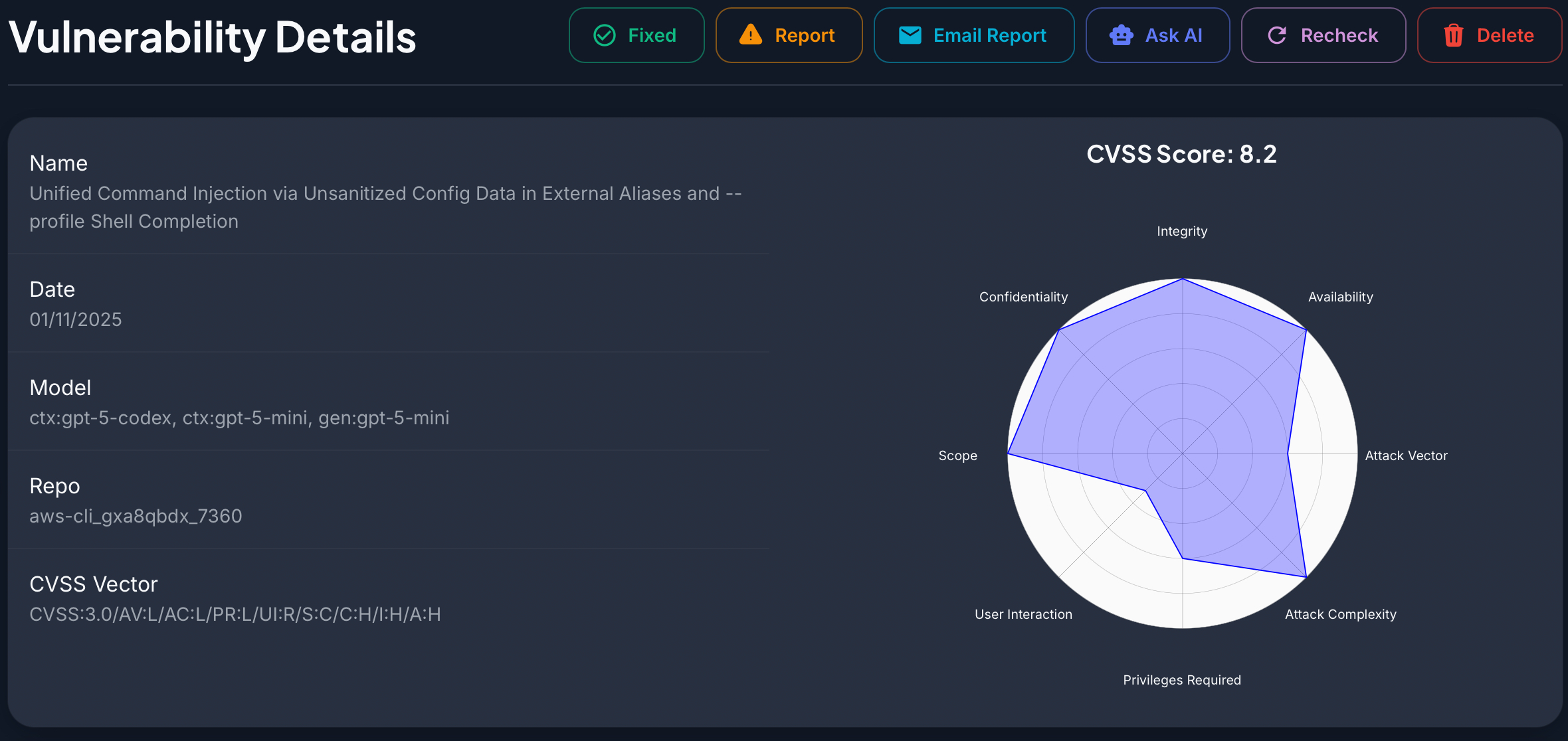
Task: Click the repo name aws-cli_gxa8qbdx_7360
Action: click(x=136, y=516)
